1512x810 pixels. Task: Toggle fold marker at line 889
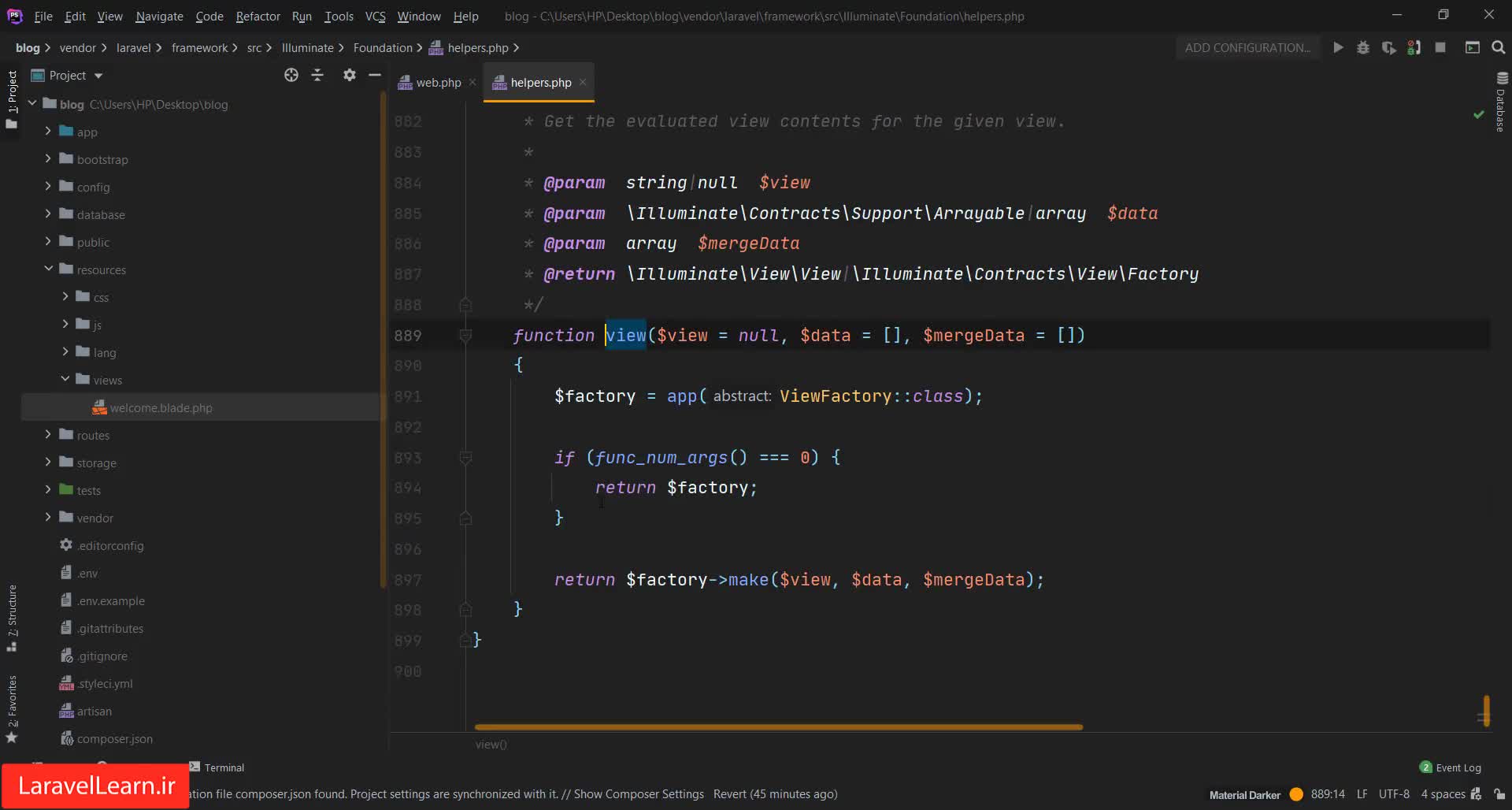coord(465,336)
